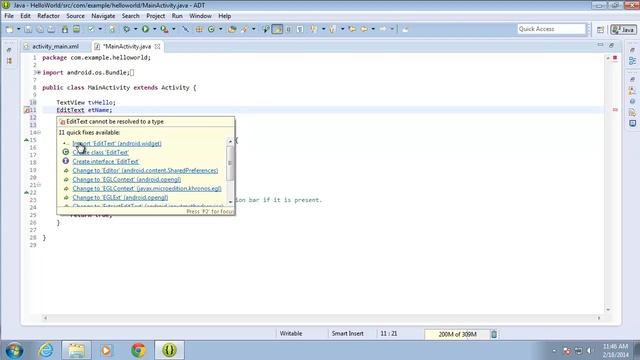Maximize the editor area icon

(611, 45)
